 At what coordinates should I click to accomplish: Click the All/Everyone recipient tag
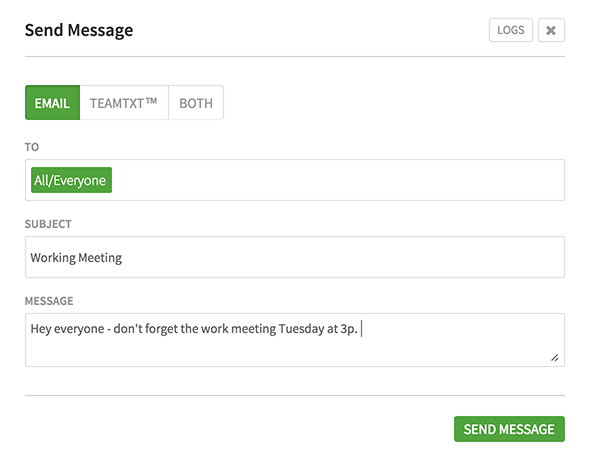71,180
